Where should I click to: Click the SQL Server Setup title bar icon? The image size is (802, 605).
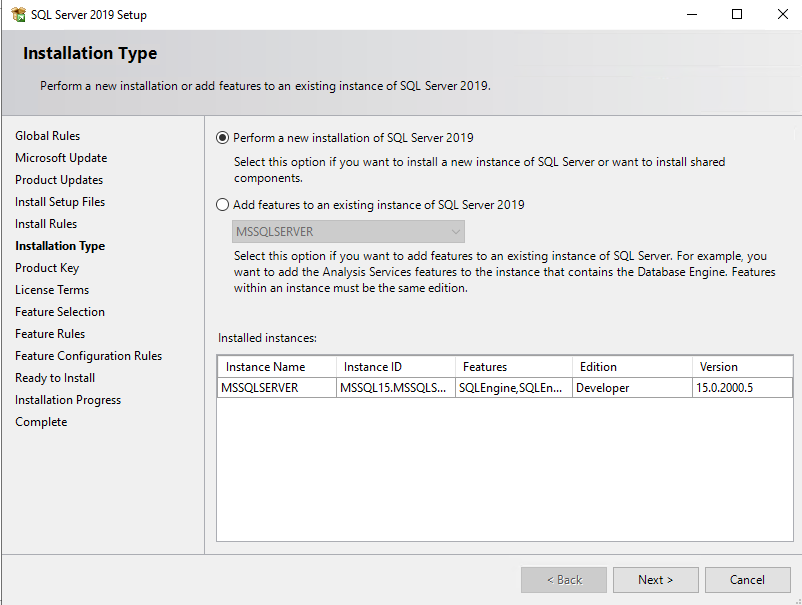point(18,15)
